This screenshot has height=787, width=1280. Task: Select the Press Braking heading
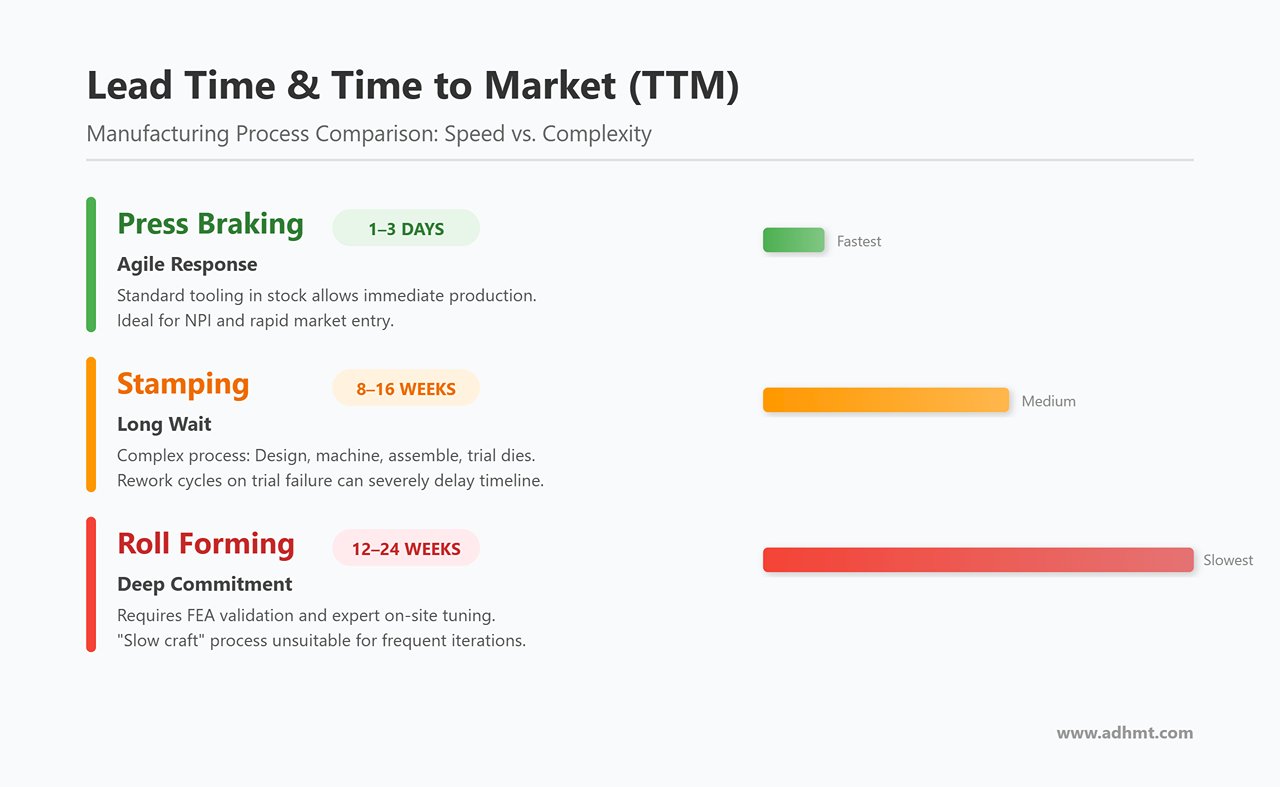[210, 224]
